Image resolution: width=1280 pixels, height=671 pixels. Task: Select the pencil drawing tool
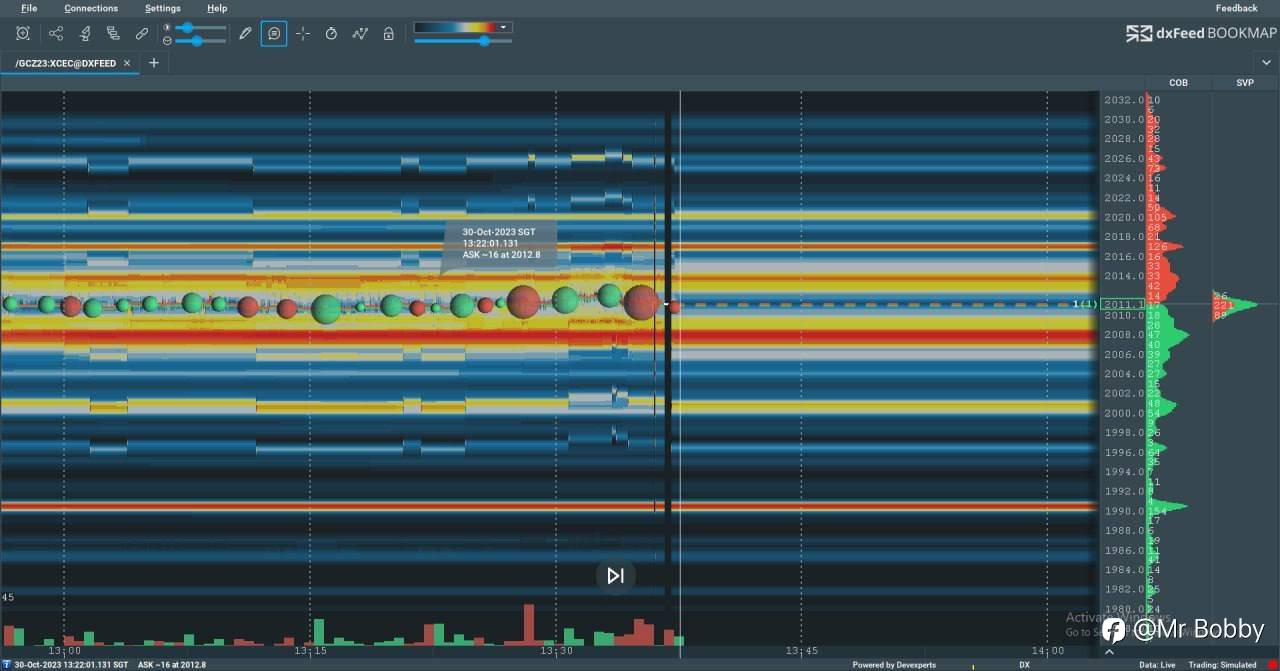tap(245, 33)
